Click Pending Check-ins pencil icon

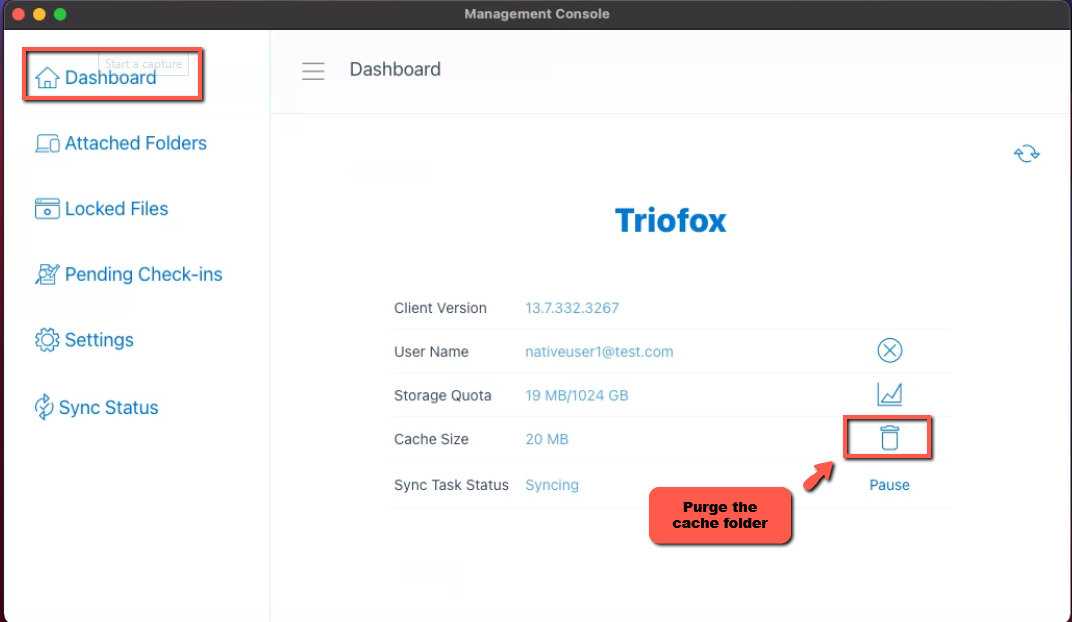tap(47, 274)
